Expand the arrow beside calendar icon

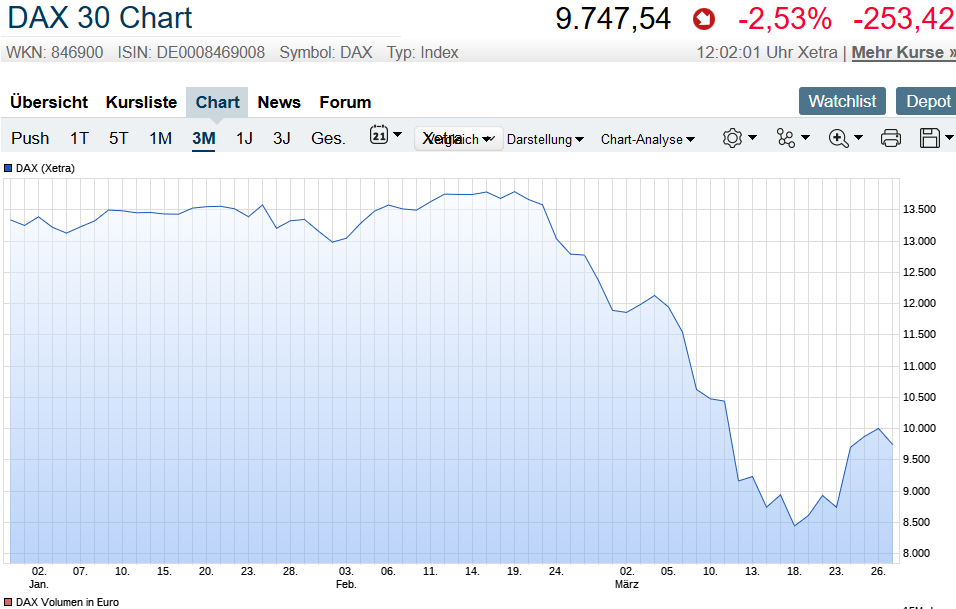(398, 135)
